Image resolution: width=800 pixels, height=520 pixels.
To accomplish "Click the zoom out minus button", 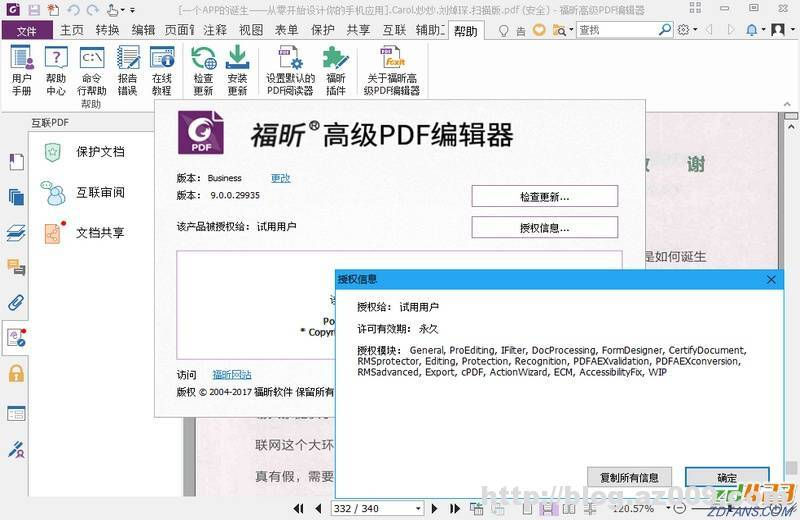I will pos(680,508).
